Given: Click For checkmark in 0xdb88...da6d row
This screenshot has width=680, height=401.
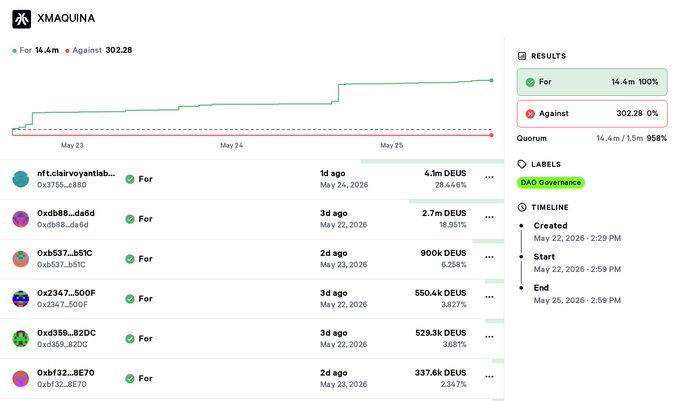Looking at the screenshot, I should tap(130, 219).
